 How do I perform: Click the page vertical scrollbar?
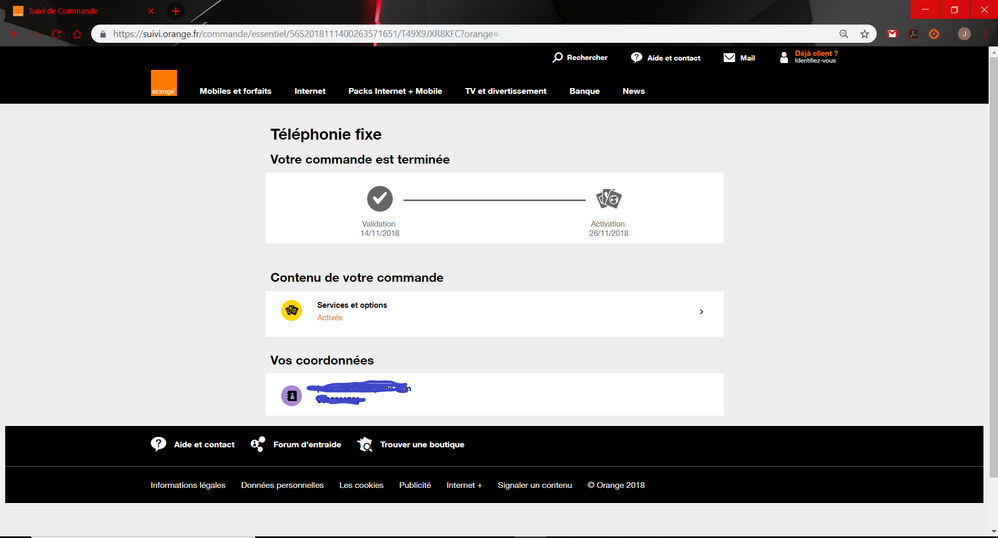(x=994, y=267)
